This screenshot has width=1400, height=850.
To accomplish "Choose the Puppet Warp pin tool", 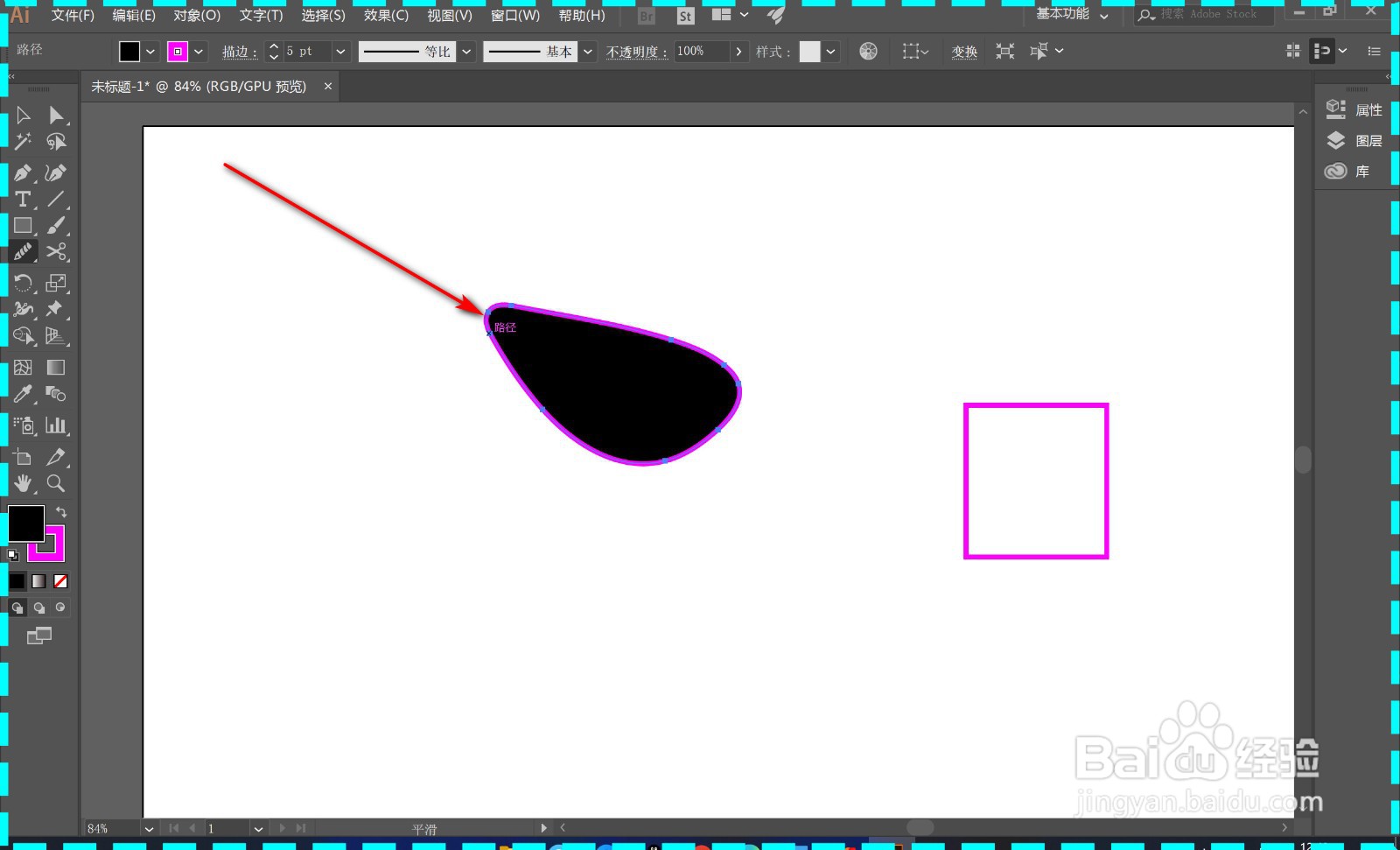I will 56,309.
